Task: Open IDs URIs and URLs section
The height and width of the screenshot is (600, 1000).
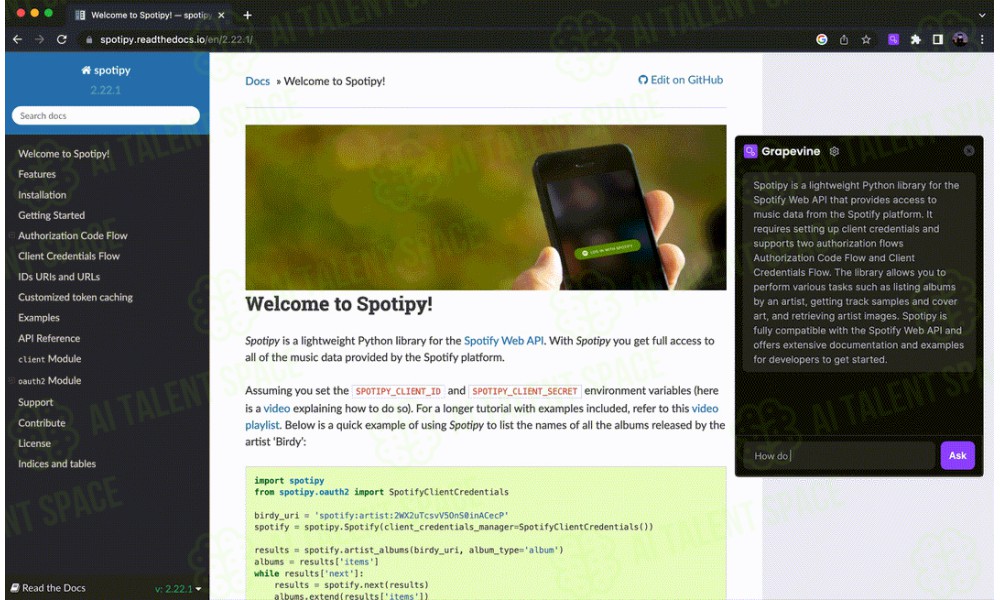Action: click(59, 277)
